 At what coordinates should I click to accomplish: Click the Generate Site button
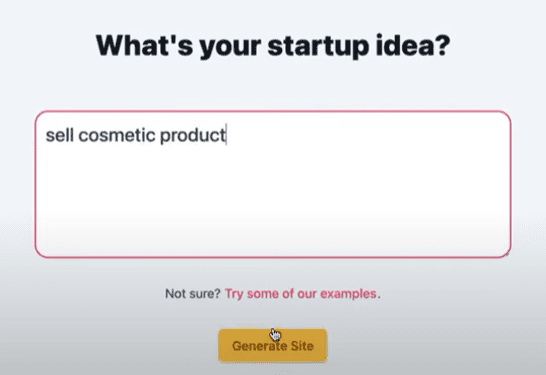[x=273, y=346]
